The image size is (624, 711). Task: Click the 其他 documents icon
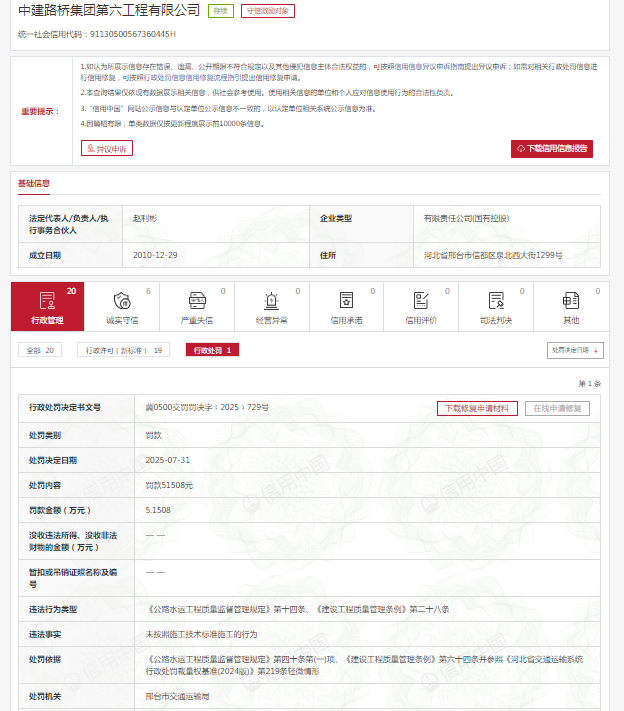coord(571,301)
